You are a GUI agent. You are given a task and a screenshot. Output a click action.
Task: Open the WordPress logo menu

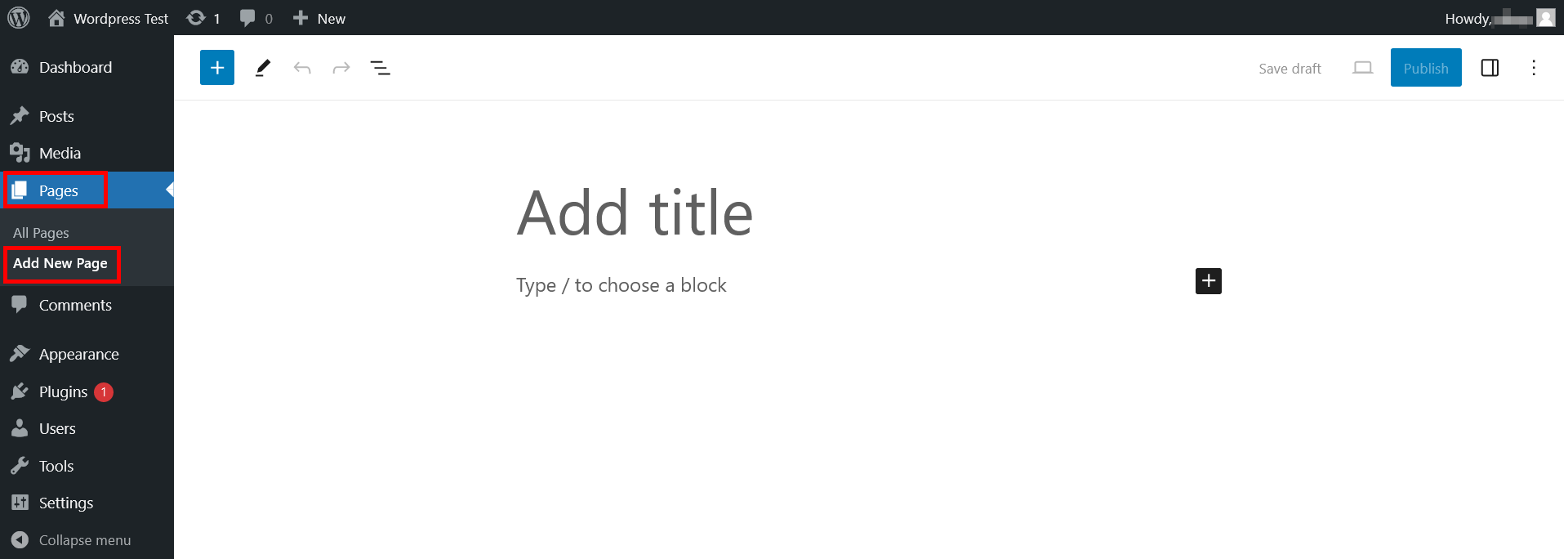point(19,18)
